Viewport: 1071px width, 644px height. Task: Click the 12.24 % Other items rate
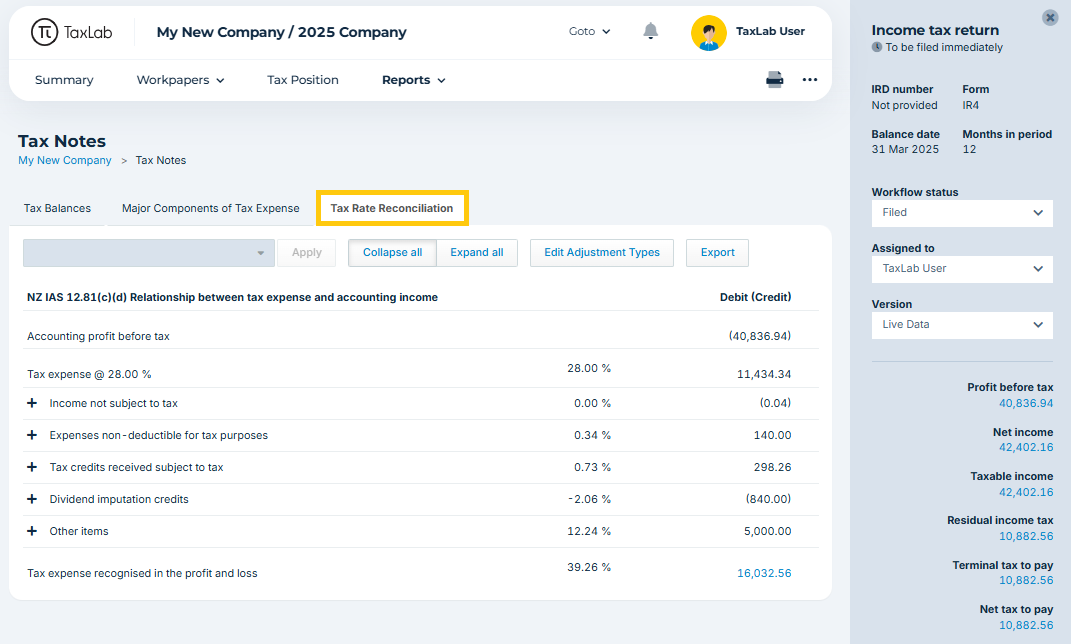coord(589,531)
